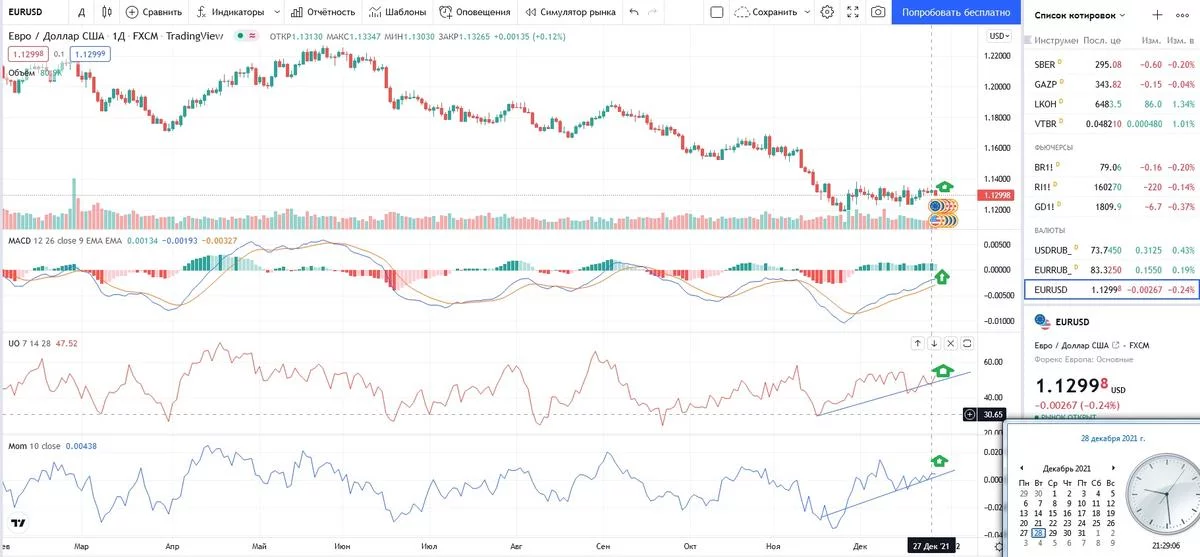Remove the UO indicator pane
The image size is (1200, 557).
[x=951, y=343]
